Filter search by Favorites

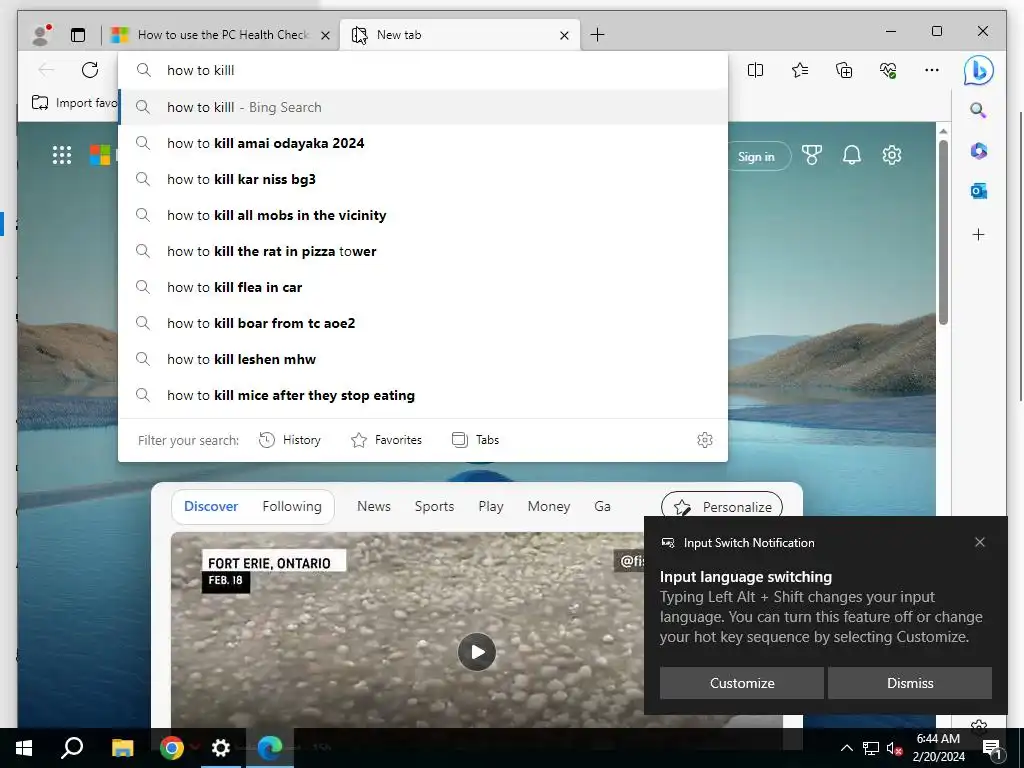pos(387,440)
